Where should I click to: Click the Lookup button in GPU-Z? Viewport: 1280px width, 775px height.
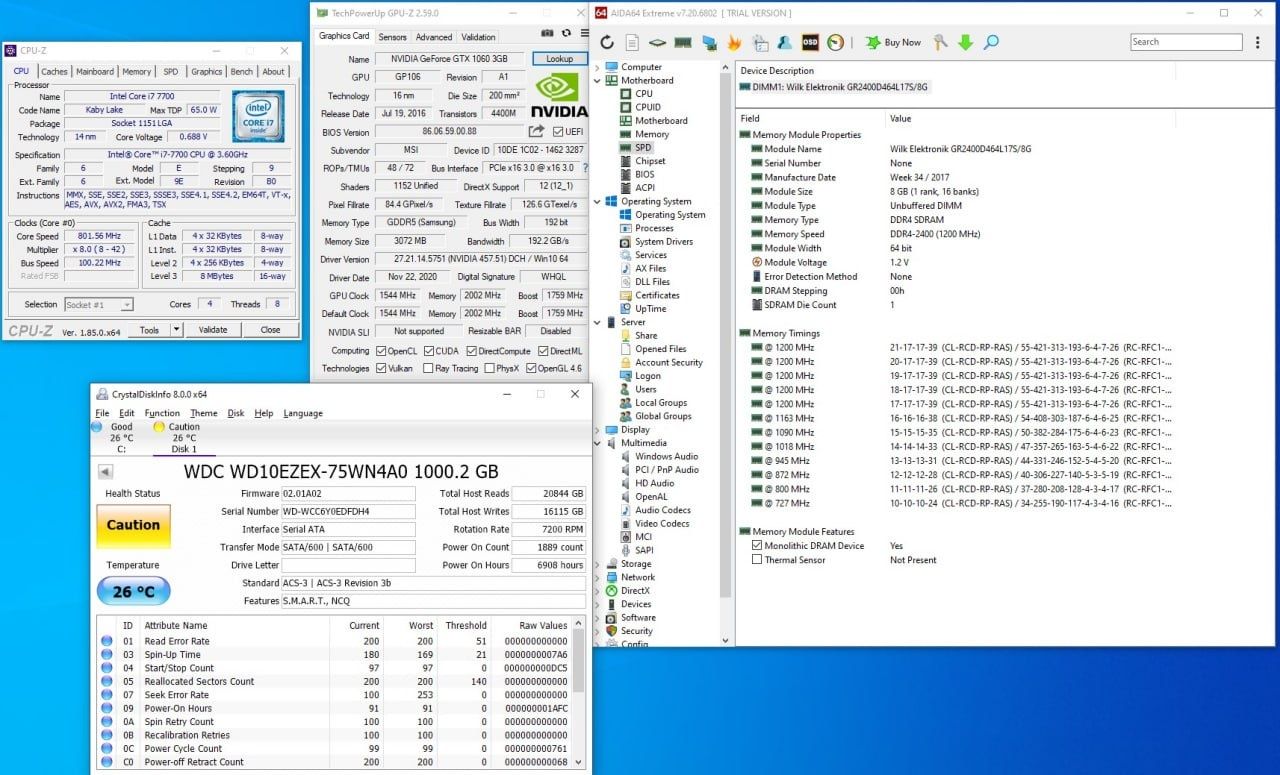tap(560, 59)
